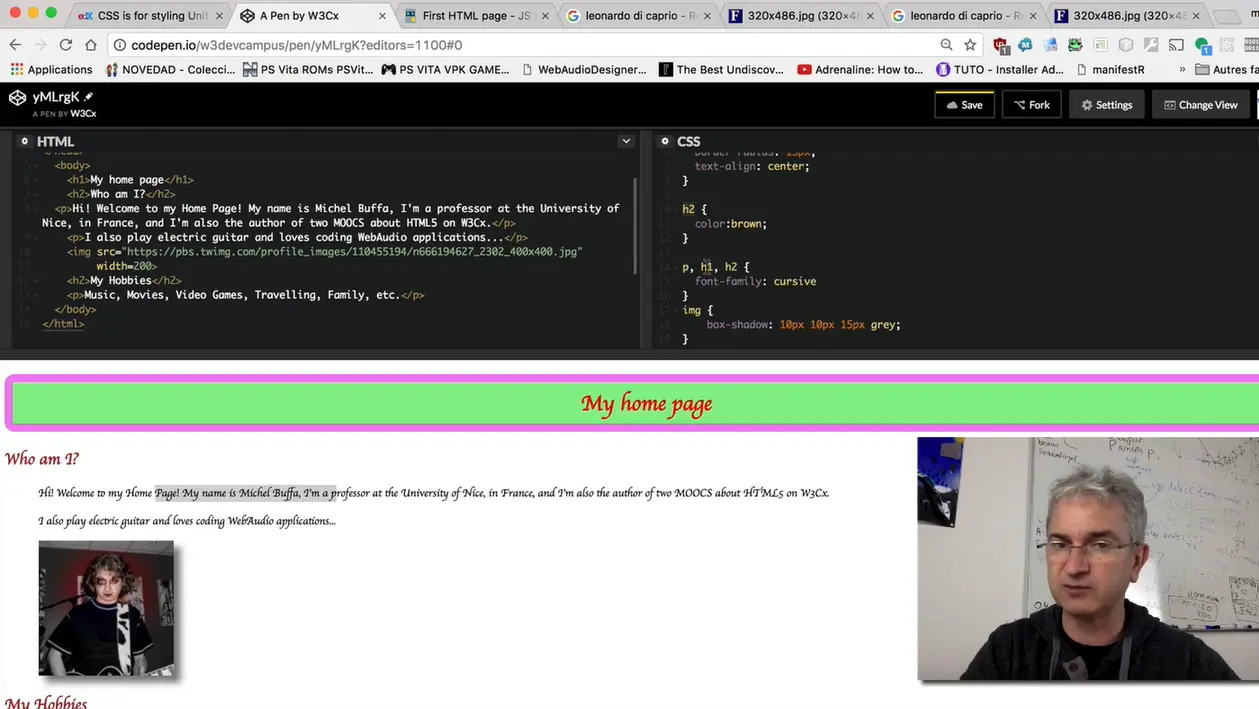The image size is (1259, 709).
Task: Click the CodePen logo icon
Action: 17,97
